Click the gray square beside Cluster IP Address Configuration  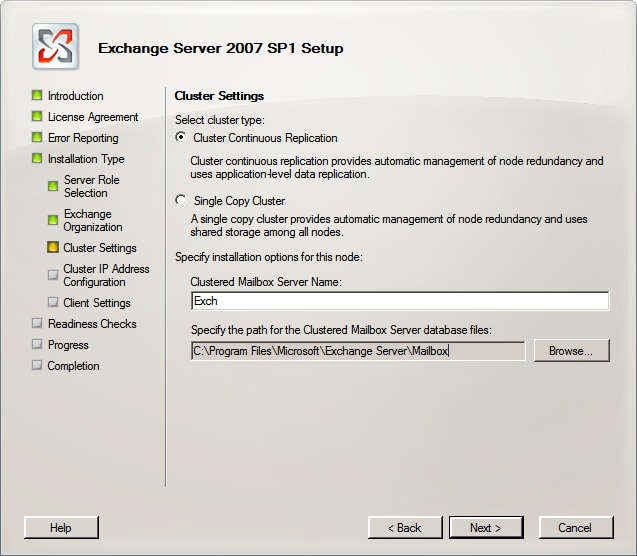click(x=53, y=275)
